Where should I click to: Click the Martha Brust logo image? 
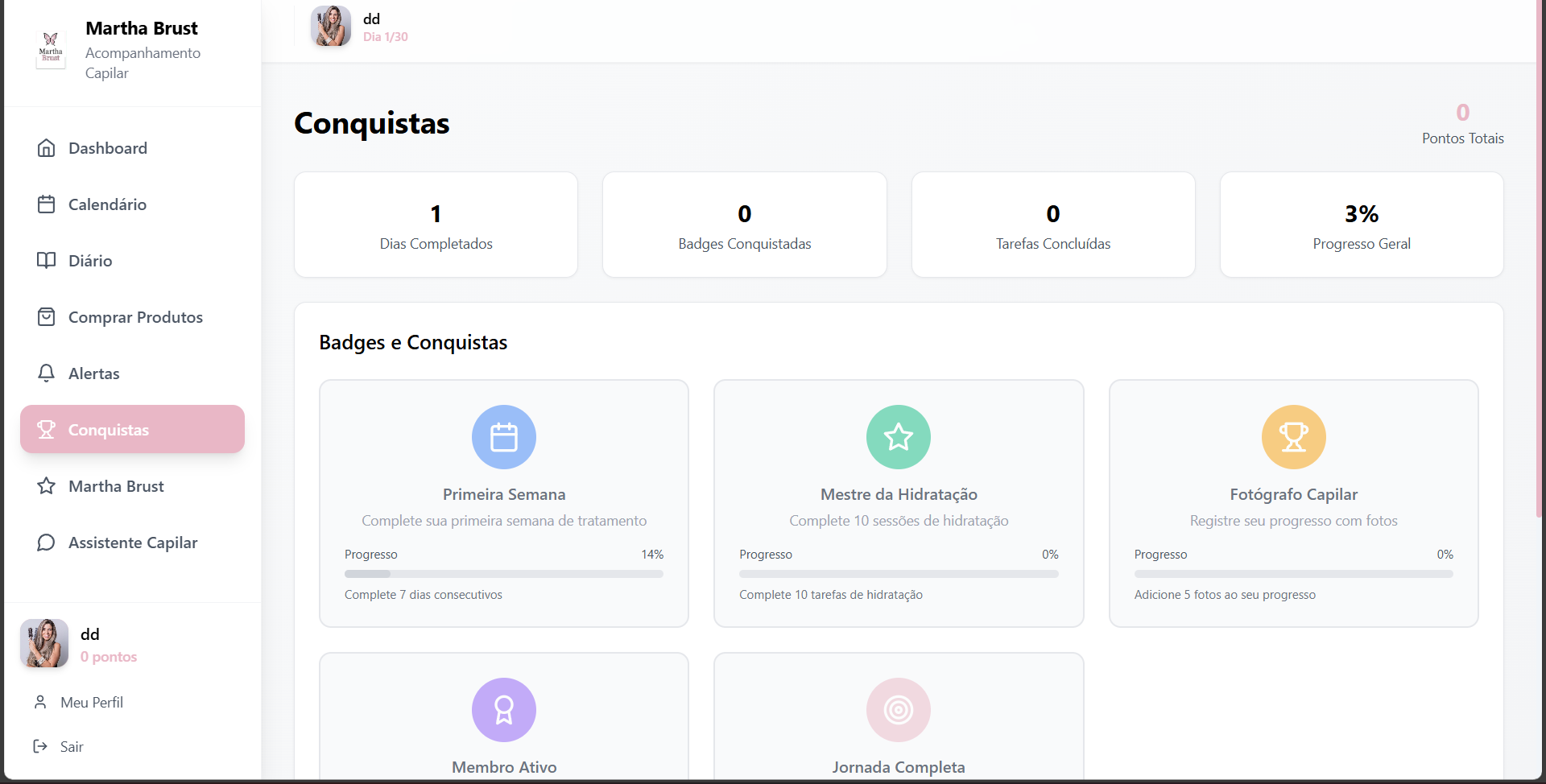tap(51, 50)
